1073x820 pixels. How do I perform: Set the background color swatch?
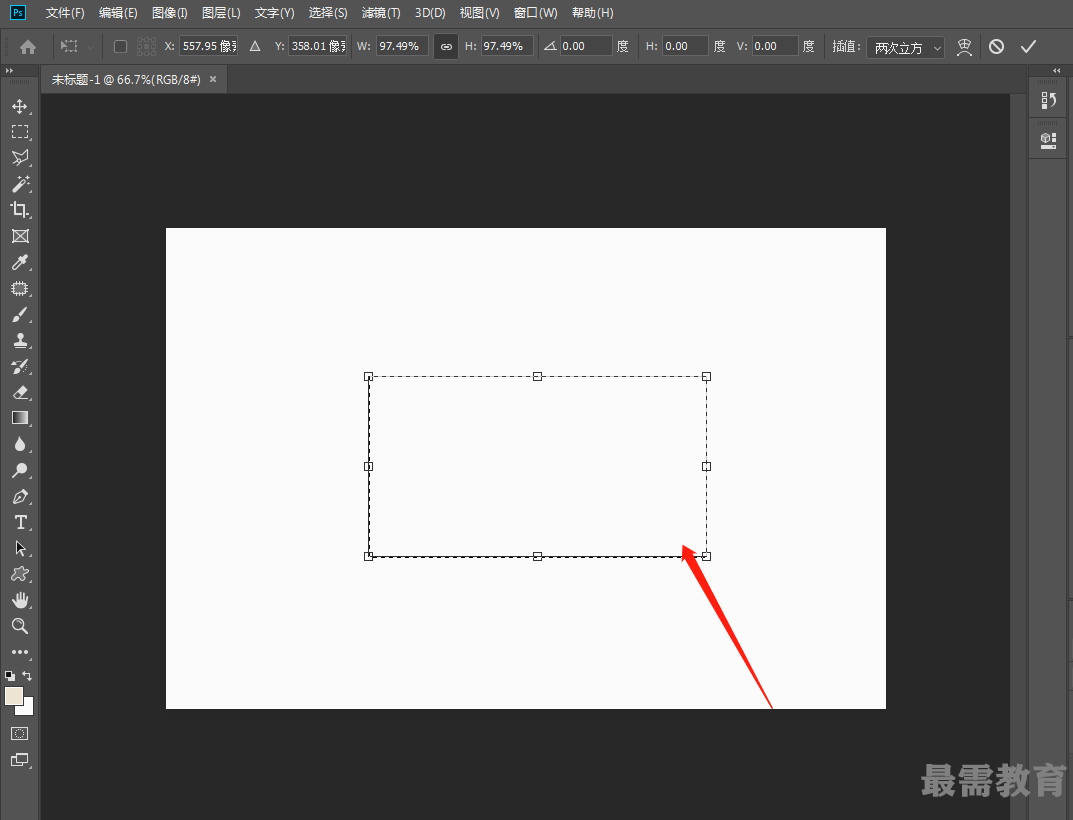pyautogui.click(x=27, y=708)
